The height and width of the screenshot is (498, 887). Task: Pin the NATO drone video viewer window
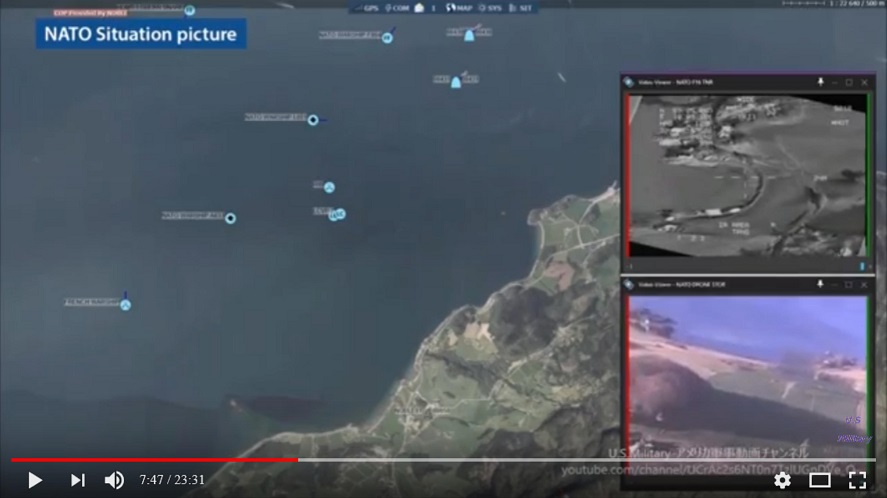(820, 285)
